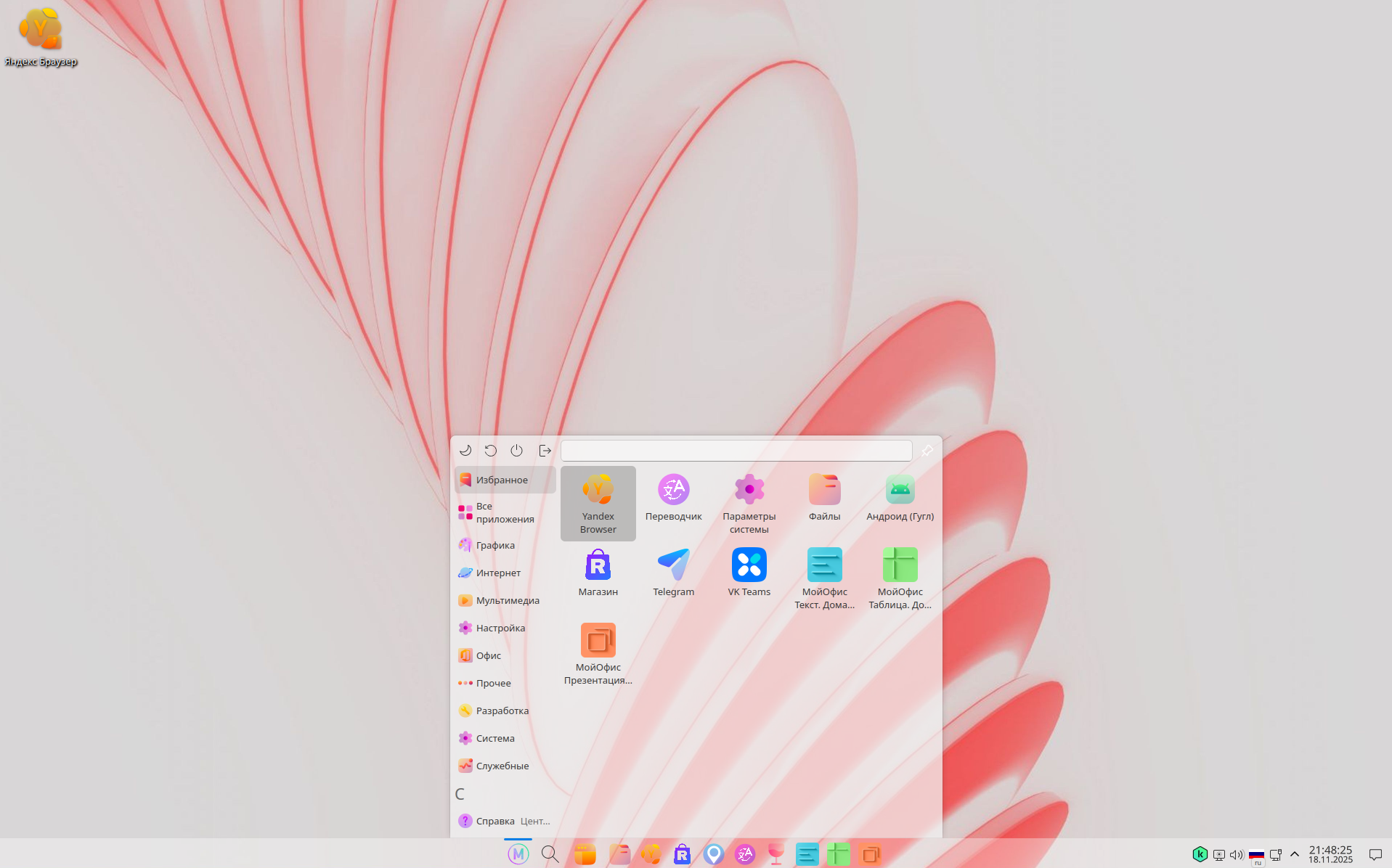Open Параметры системы settings app
This screenshot has width=1392, height=868.
tap(749, 503)
